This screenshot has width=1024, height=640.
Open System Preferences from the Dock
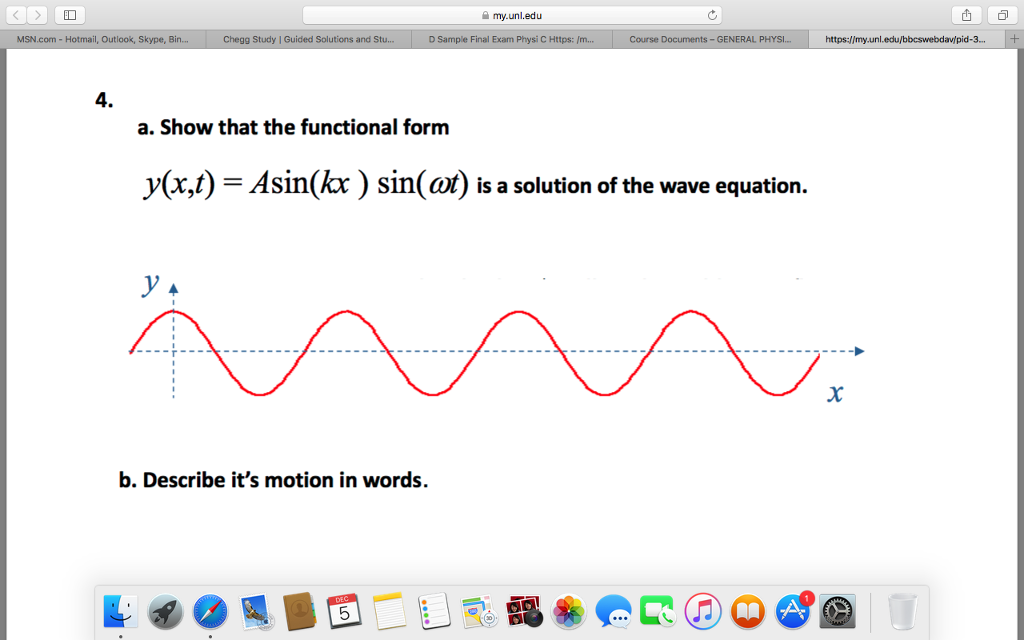836,611
